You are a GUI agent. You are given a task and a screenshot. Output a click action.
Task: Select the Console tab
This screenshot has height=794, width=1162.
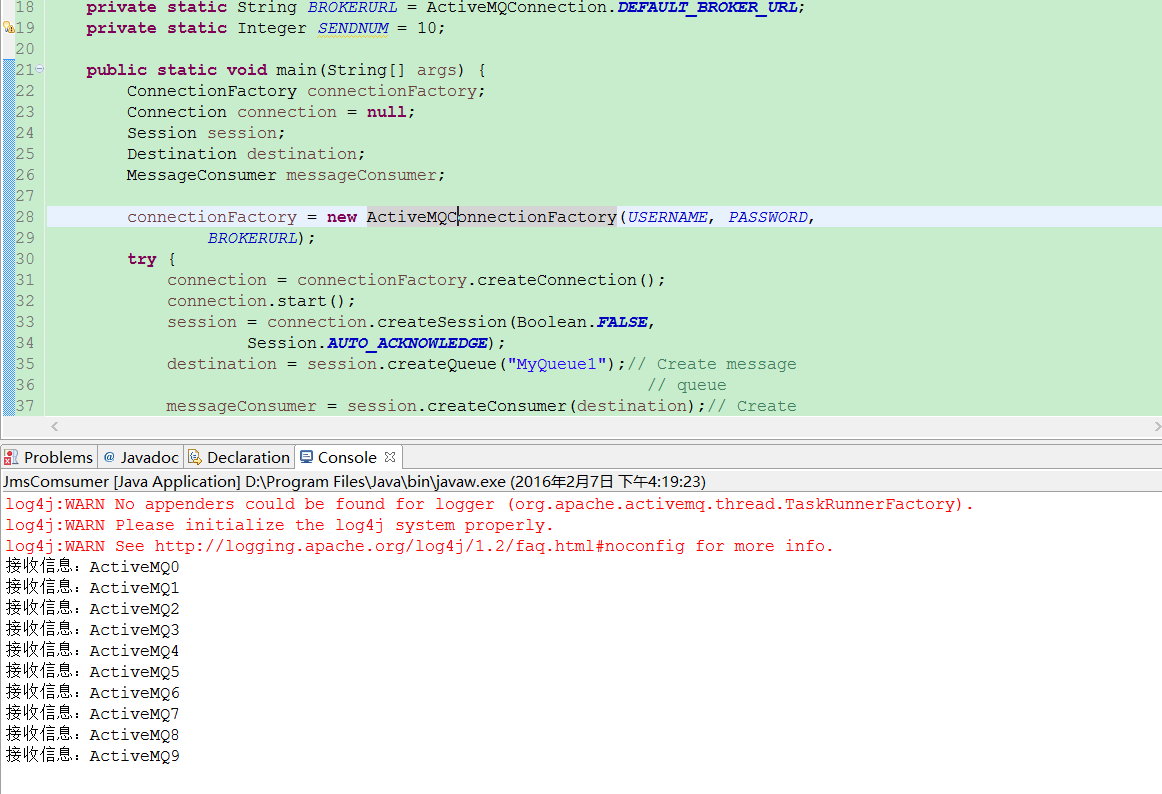347,457
